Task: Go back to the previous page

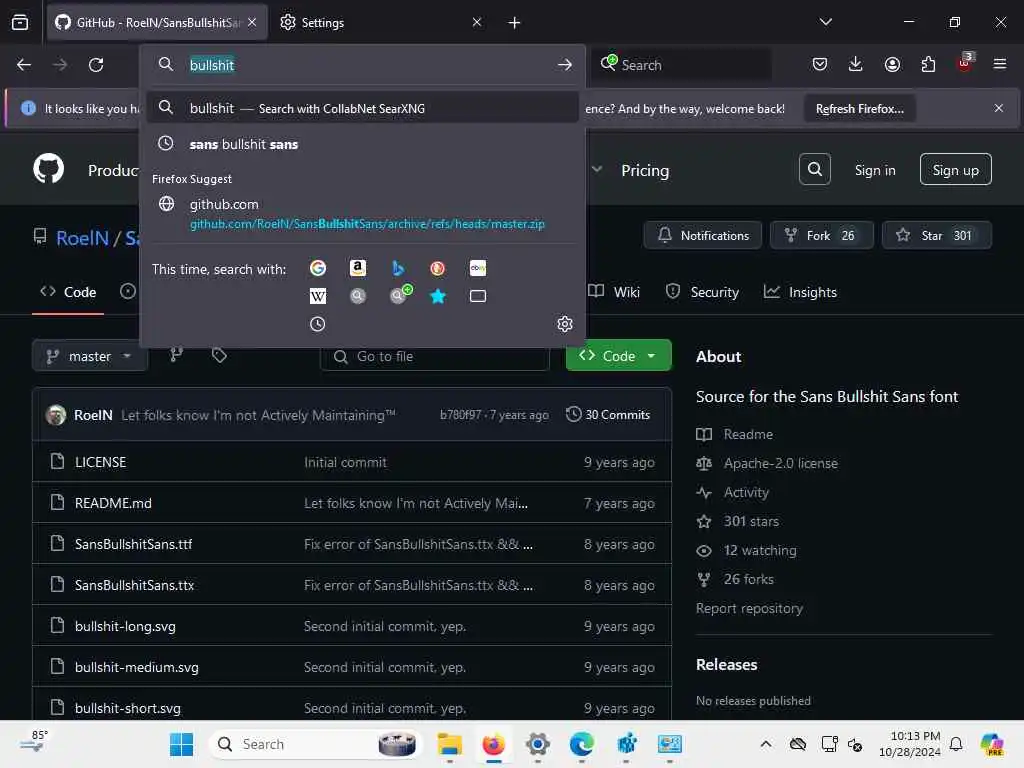Action: click(x=24, y=65)
